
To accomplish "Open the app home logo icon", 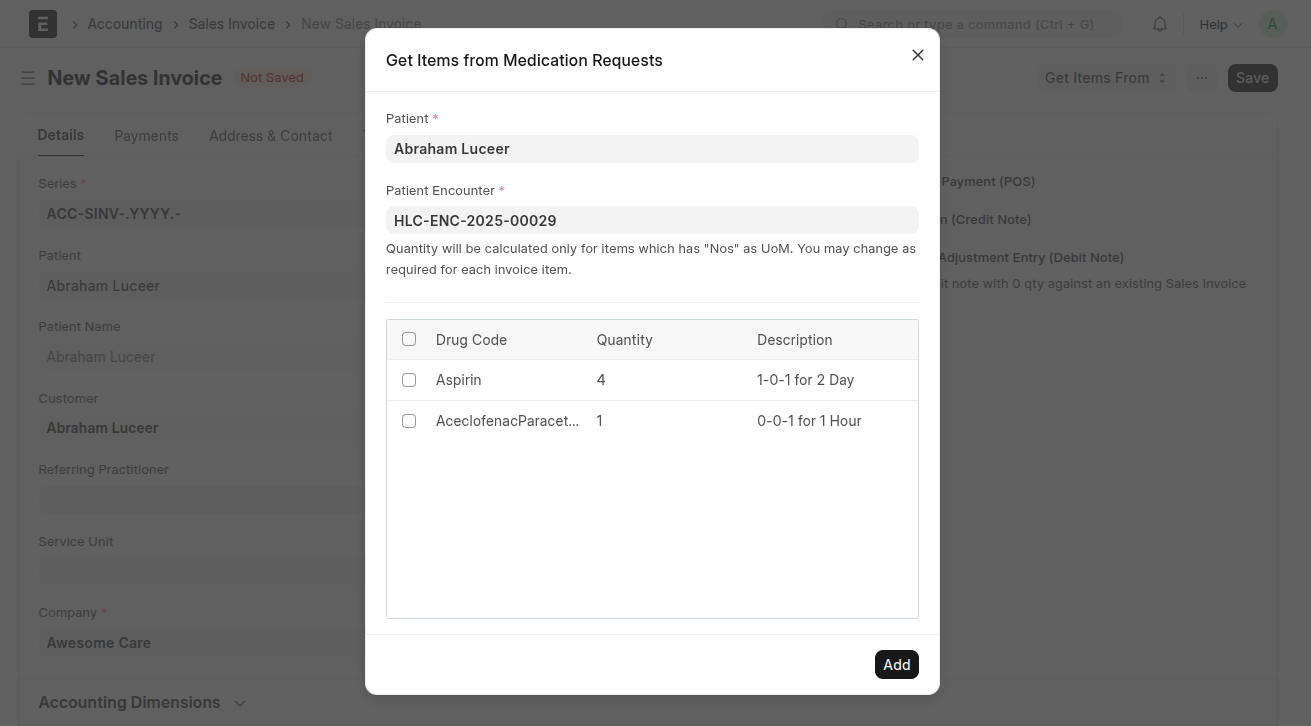I will tap(43, 24).
